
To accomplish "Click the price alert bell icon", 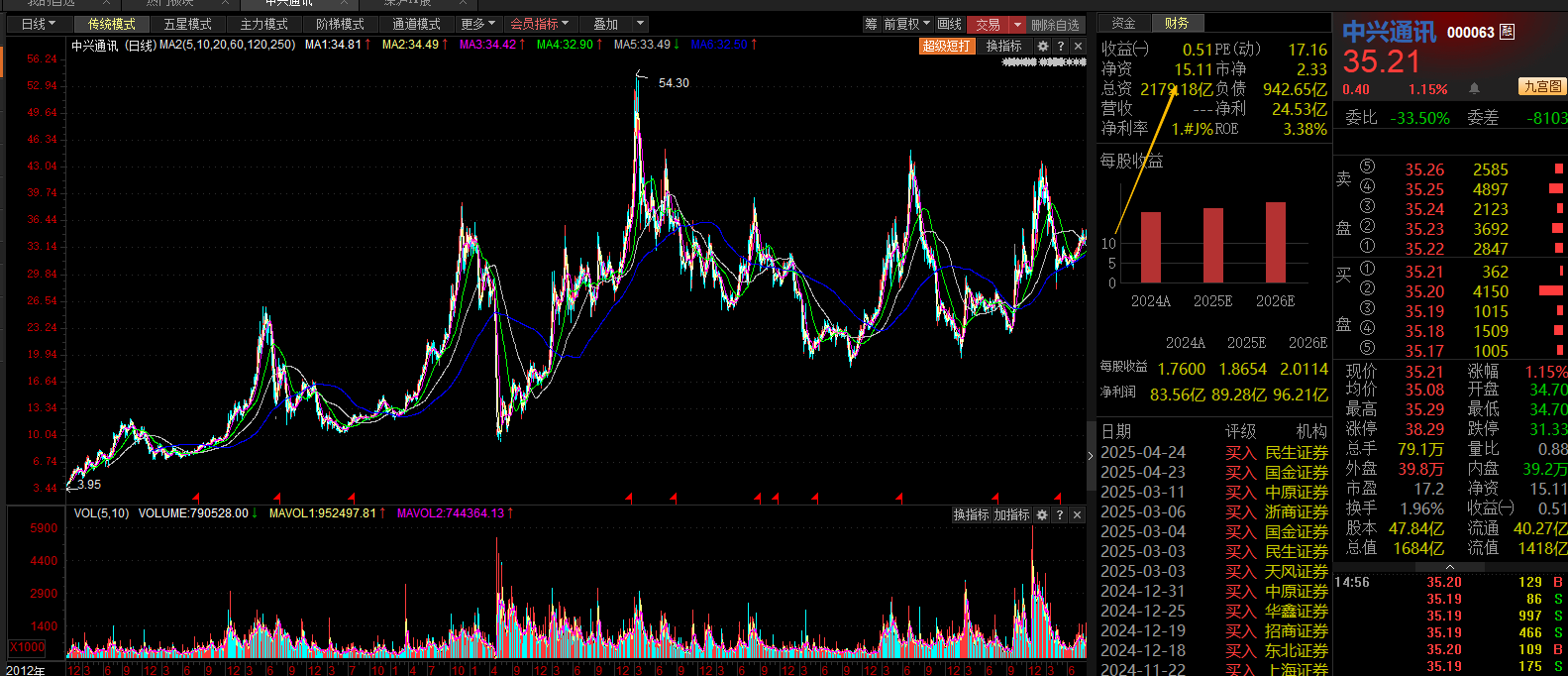I will click(1474, 88).
